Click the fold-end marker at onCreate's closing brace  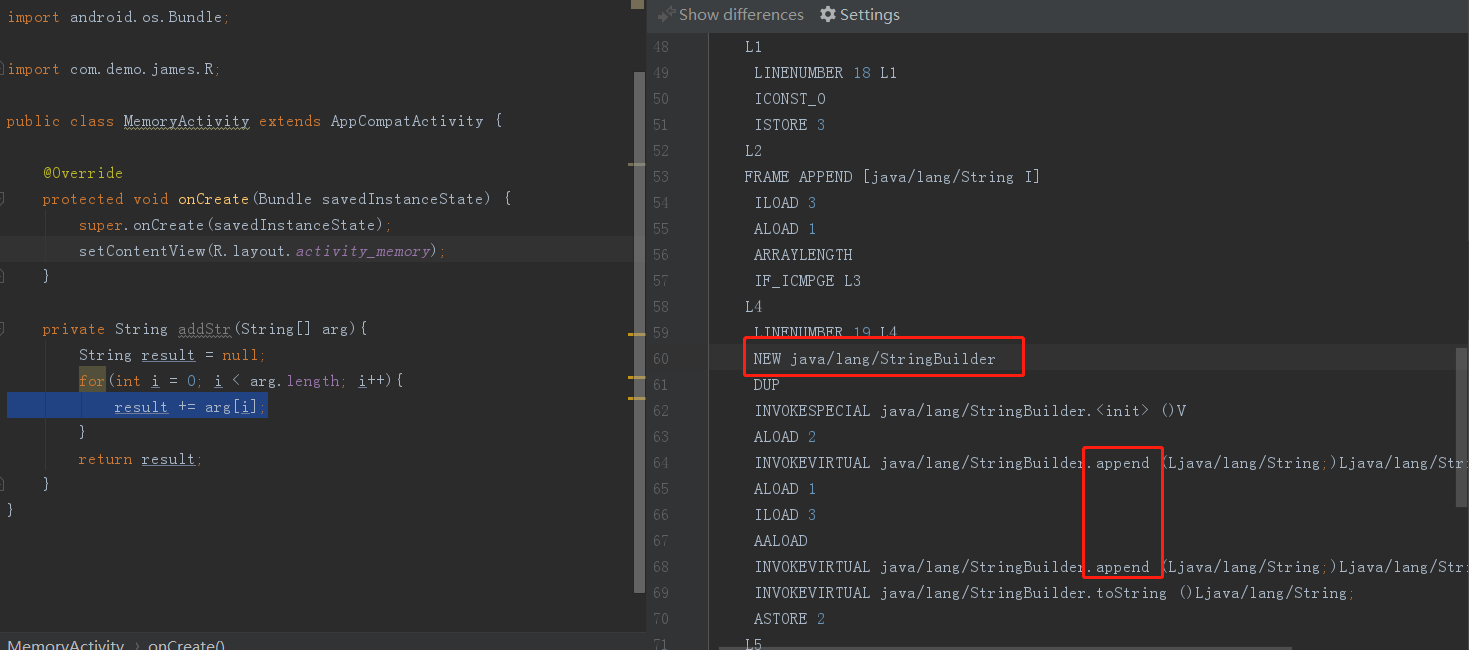(3, 276)
